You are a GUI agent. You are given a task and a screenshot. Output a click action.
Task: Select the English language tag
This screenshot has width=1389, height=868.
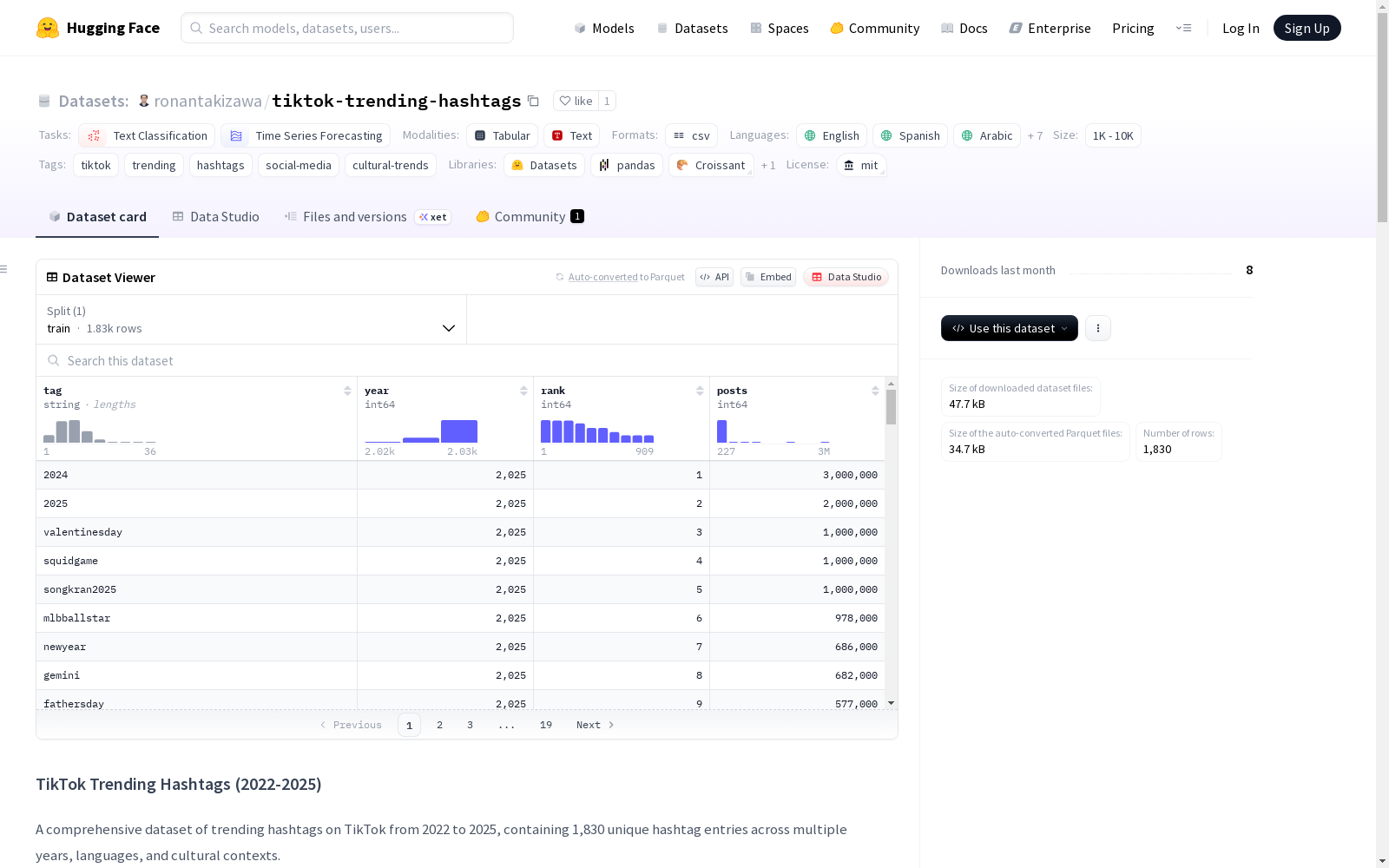click(832, 135)
